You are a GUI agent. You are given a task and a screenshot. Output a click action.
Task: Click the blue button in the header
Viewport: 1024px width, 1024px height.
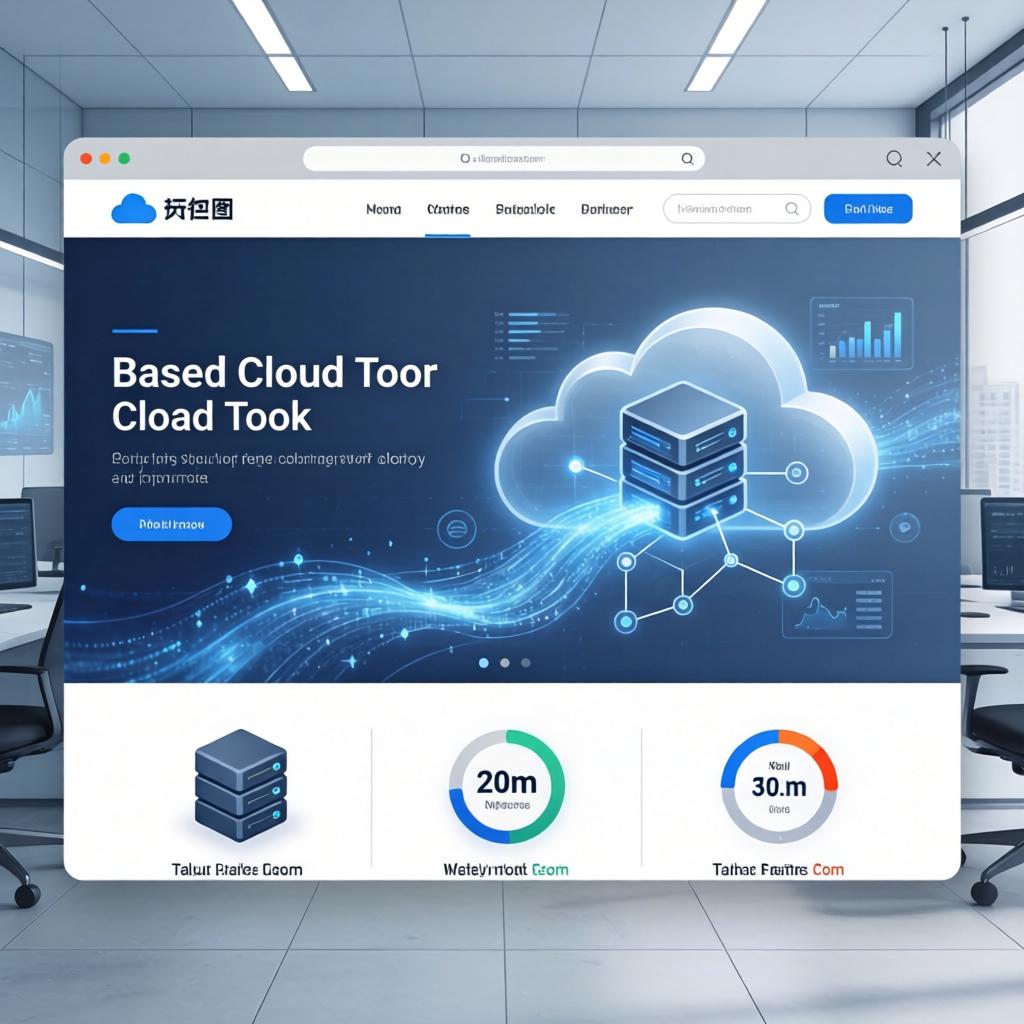click(x=867, y=209)
